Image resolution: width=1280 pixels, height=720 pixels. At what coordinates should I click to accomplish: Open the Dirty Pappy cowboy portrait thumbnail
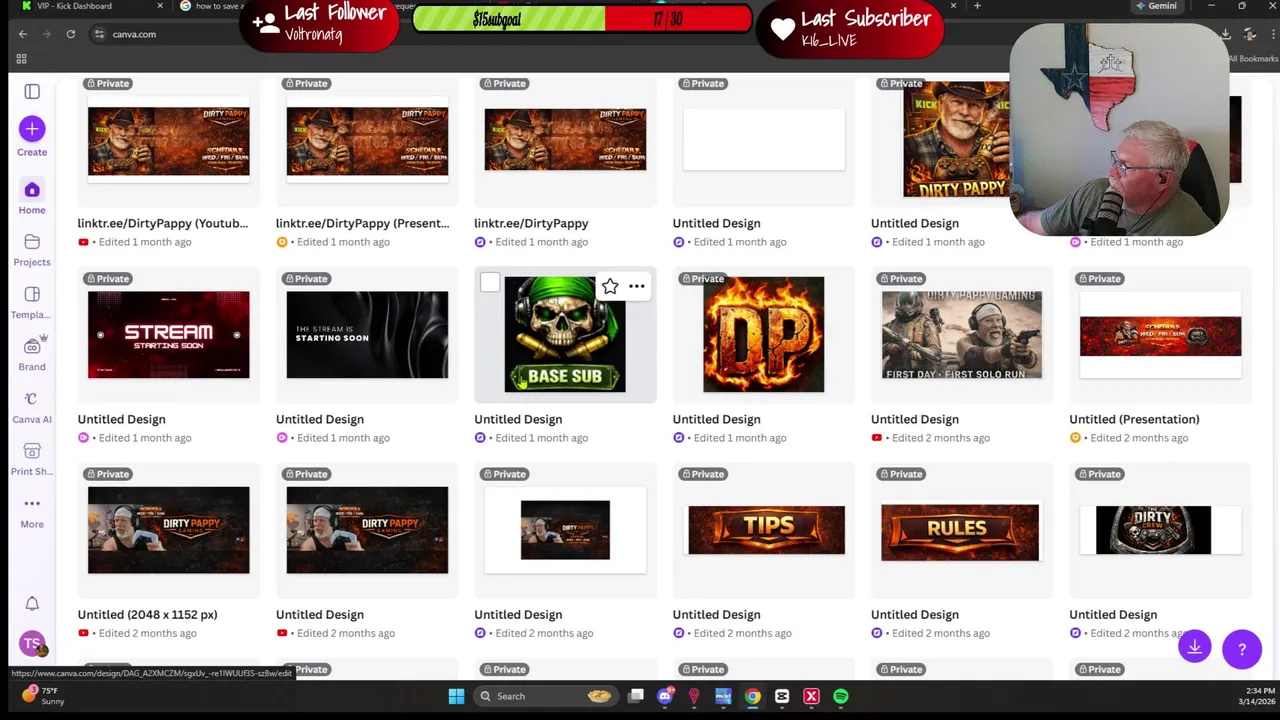coord(955,139)
